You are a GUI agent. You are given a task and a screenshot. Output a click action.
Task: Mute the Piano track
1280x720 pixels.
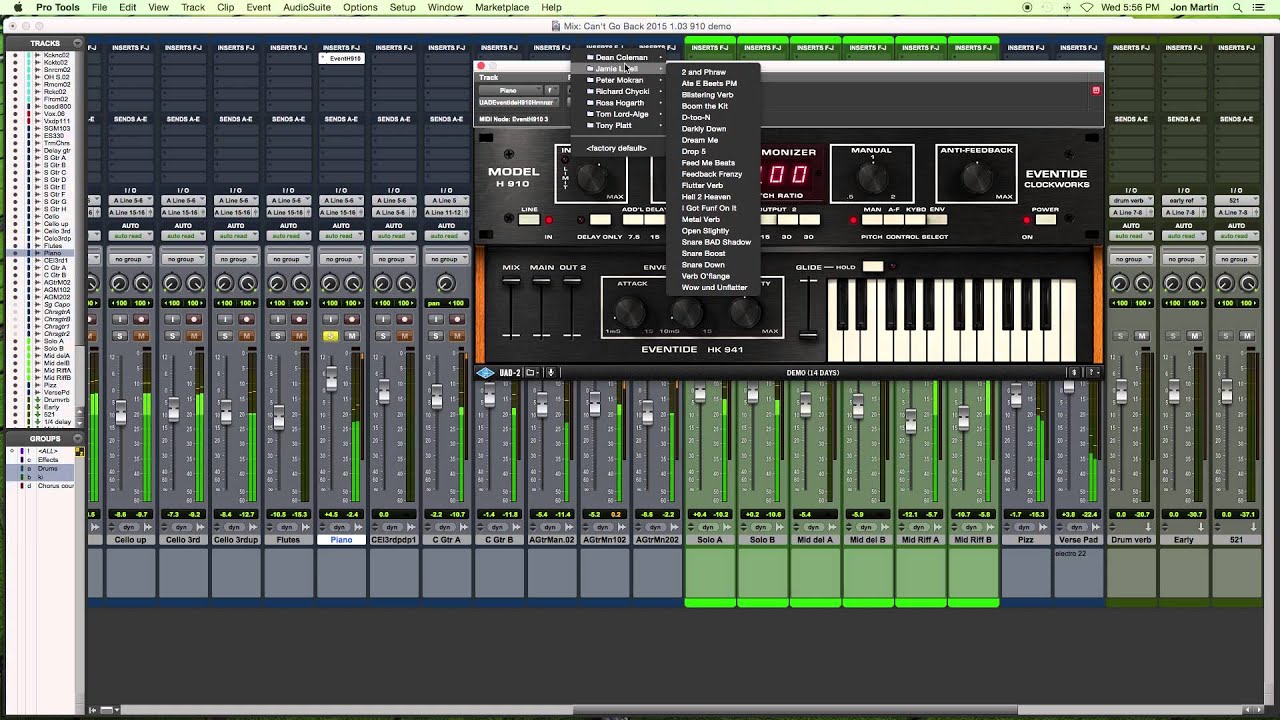pos(352,336)
